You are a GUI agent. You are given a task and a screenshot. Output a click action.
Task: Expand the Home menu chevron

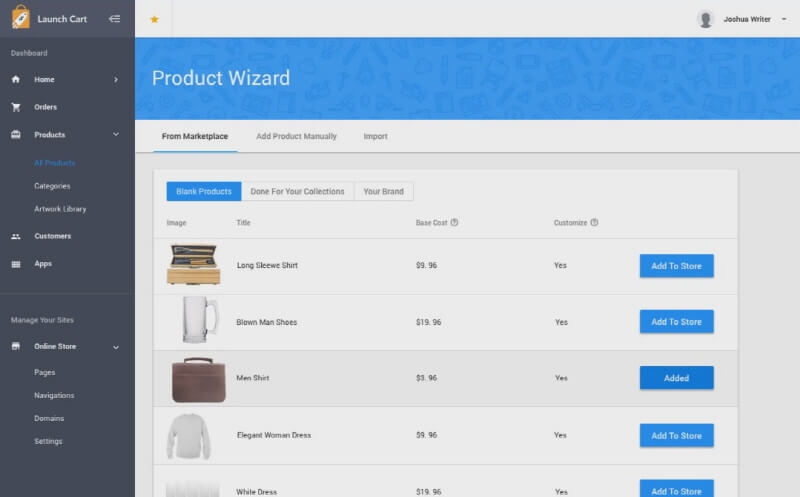116,80
